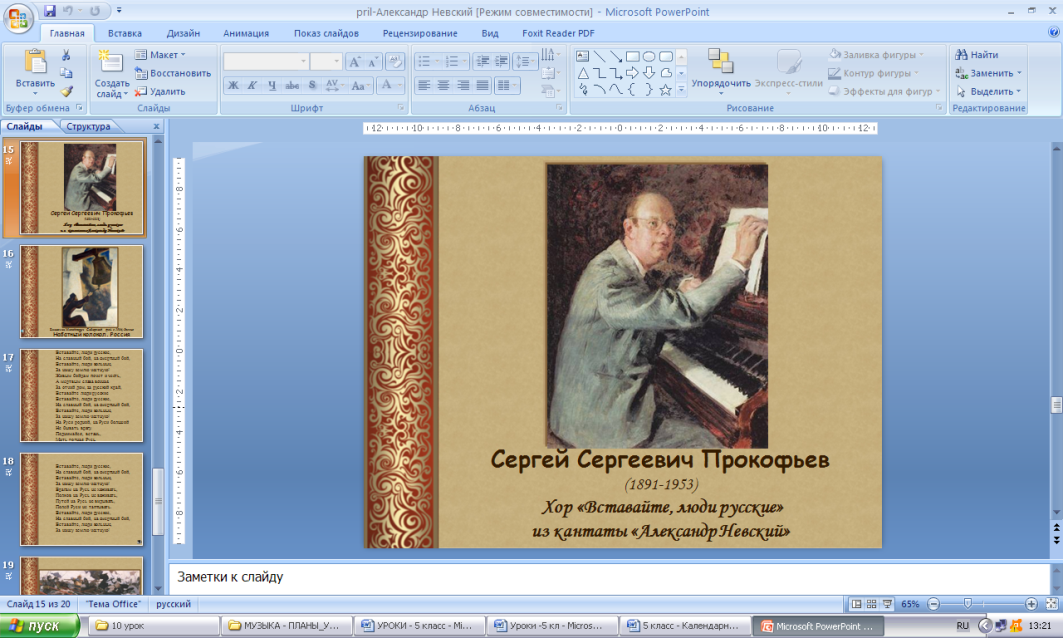Screen dimensions: 1063x638
Task: Paste clipboard contents with the Вставить icon
Action: (x=35, y=62)
